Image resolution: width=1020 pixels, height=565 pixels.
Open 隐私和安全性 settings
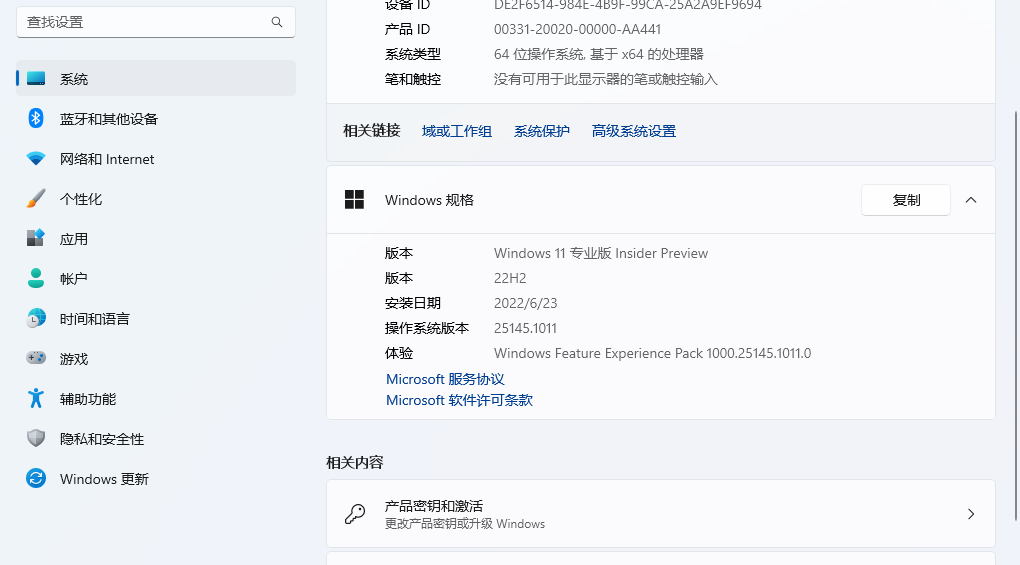point(156,439)
